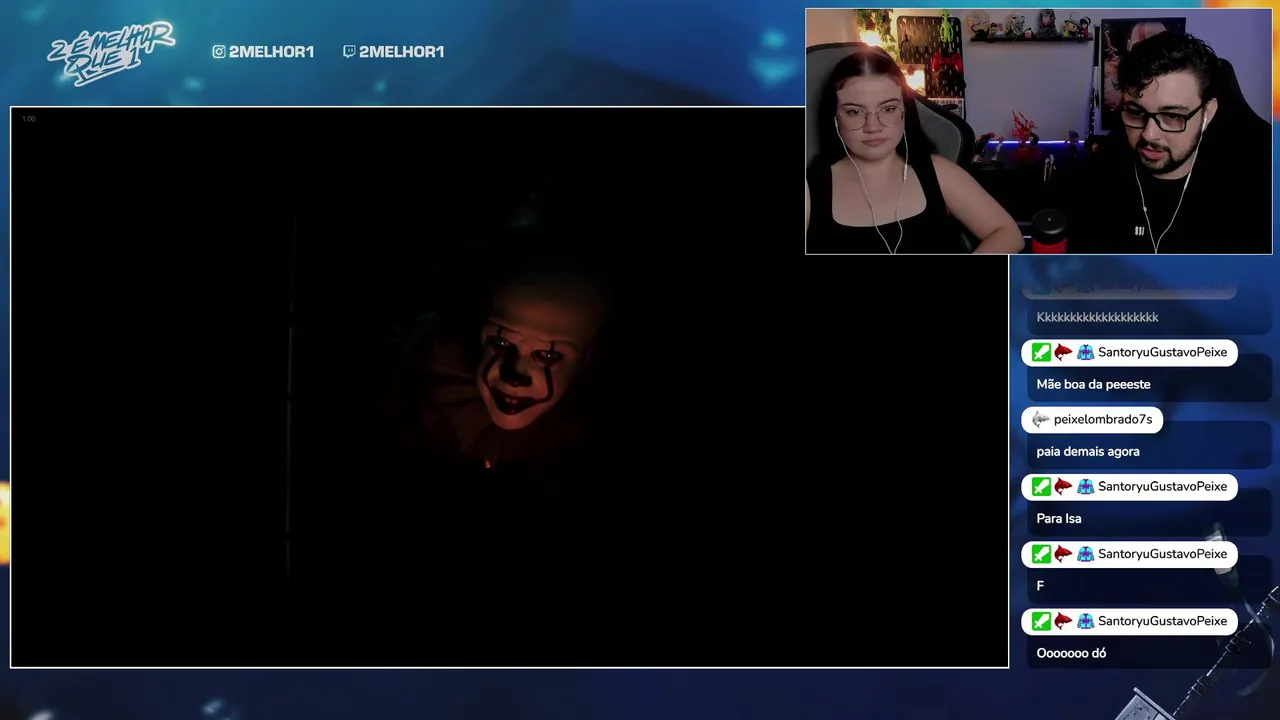Screen dimensions: 1280x720
Task: Click blue jacket badge above 'Ooooooo dó' message
Action: [1085, 621]
